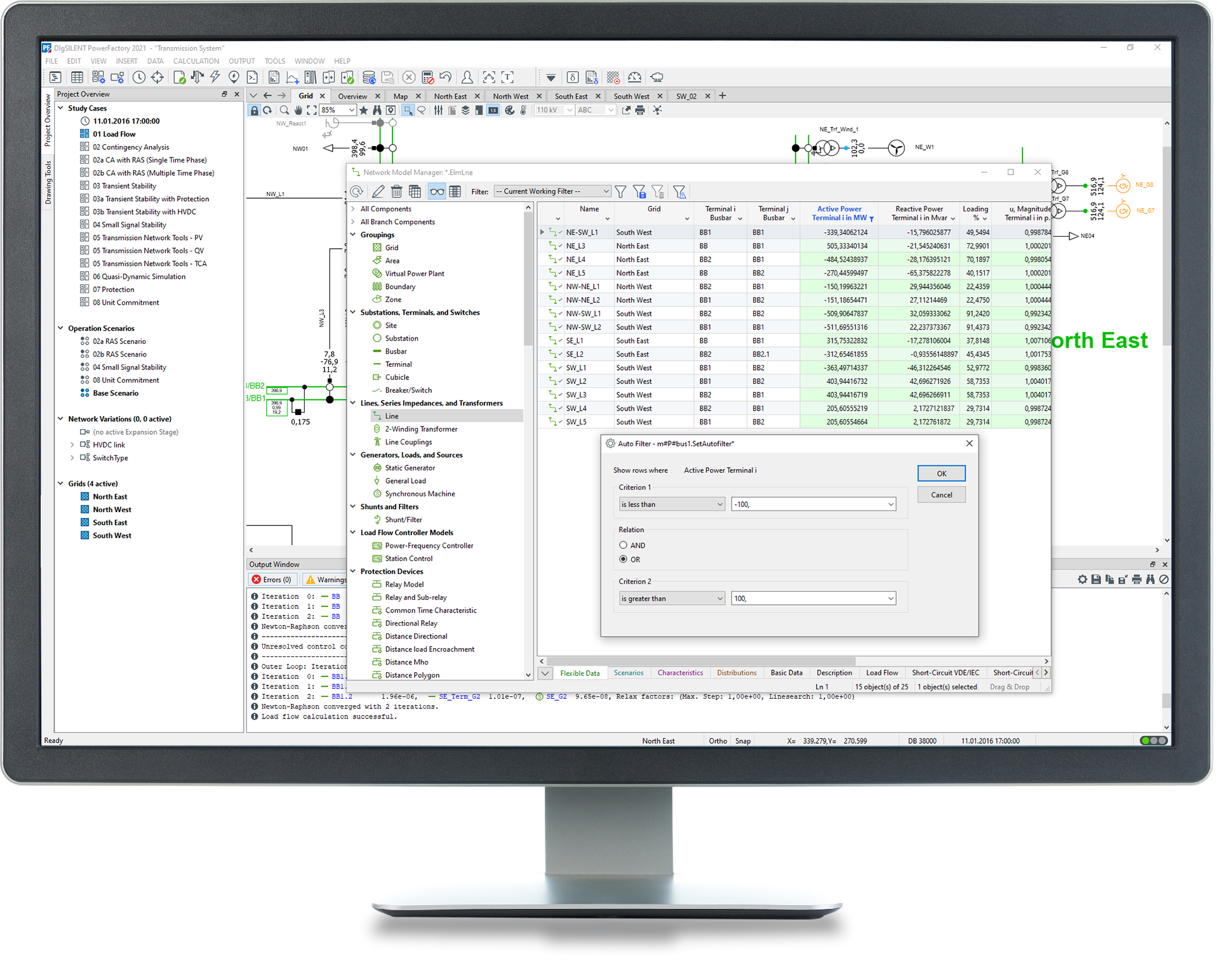Toggle the South West grid activation icon
Viewport: 1223px width, 980px height.
click(84, 536)
